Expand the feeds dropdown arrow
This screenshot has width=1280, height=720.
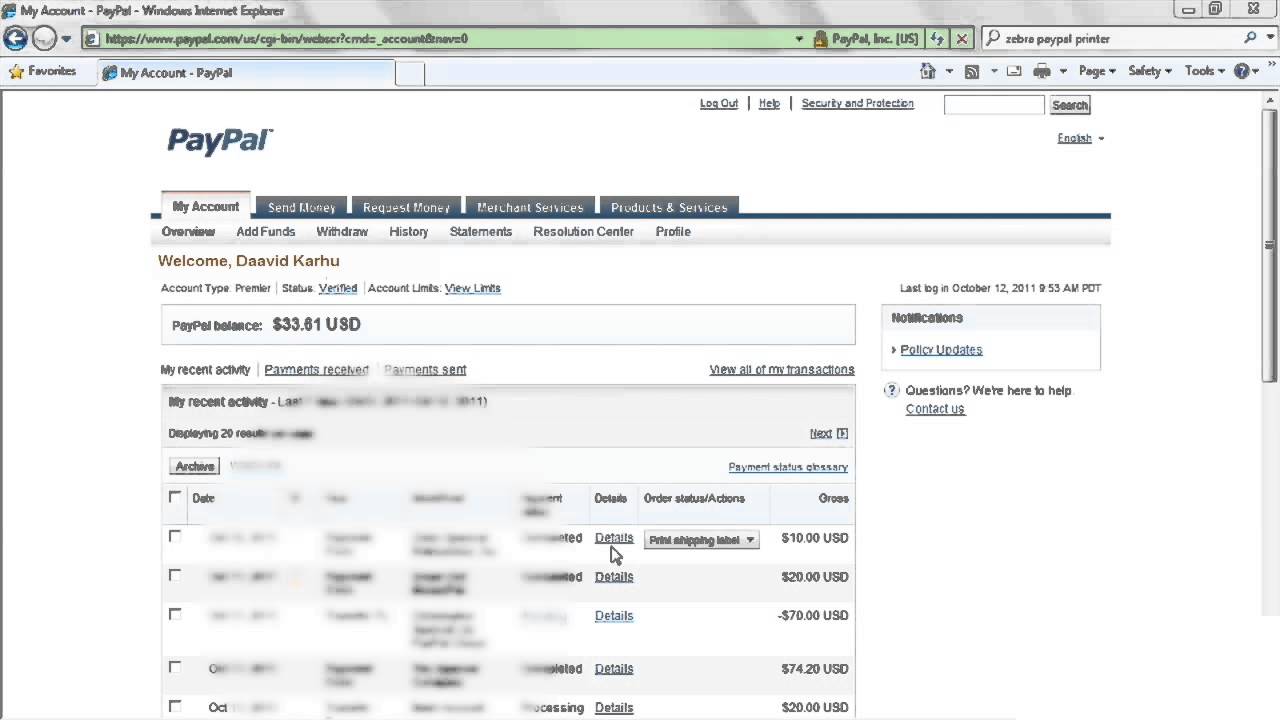[x=993, y=71]
